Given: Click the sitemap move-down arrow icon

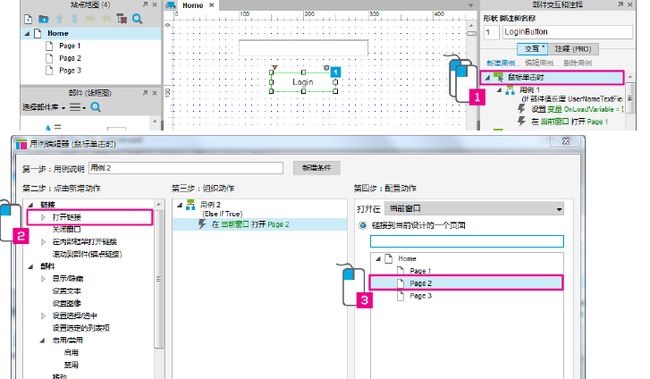Looking at the screenshot, I should click(x=75, y=19).
